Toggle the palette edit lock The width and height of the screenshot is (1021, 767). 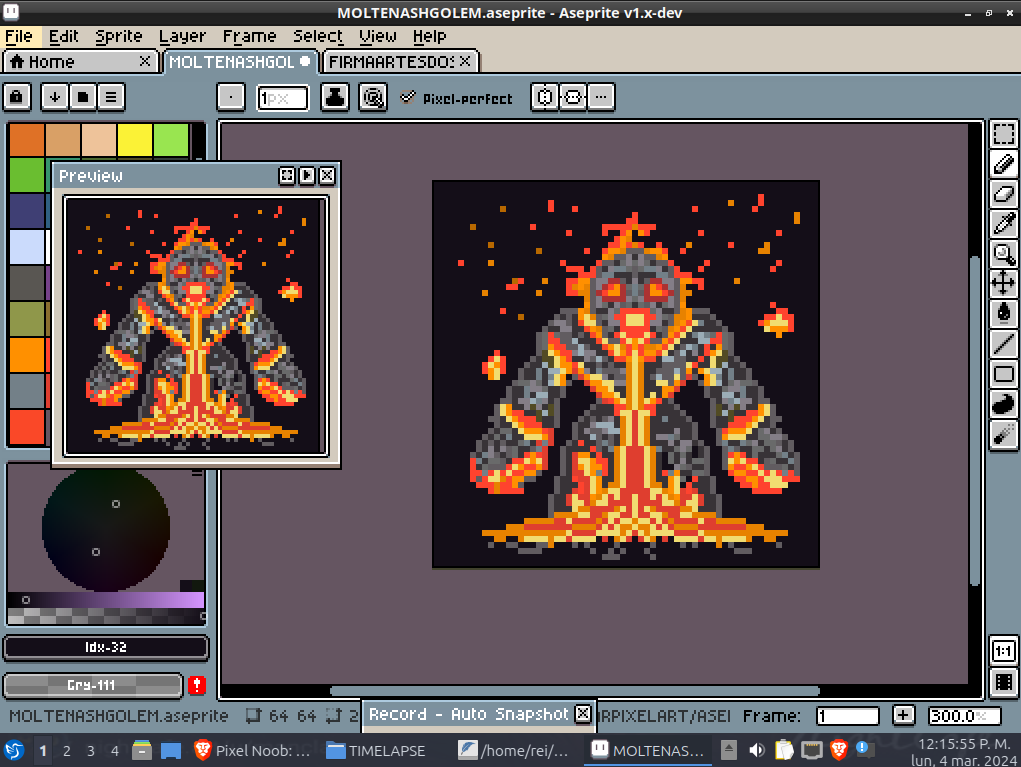(x=17, y=97)
